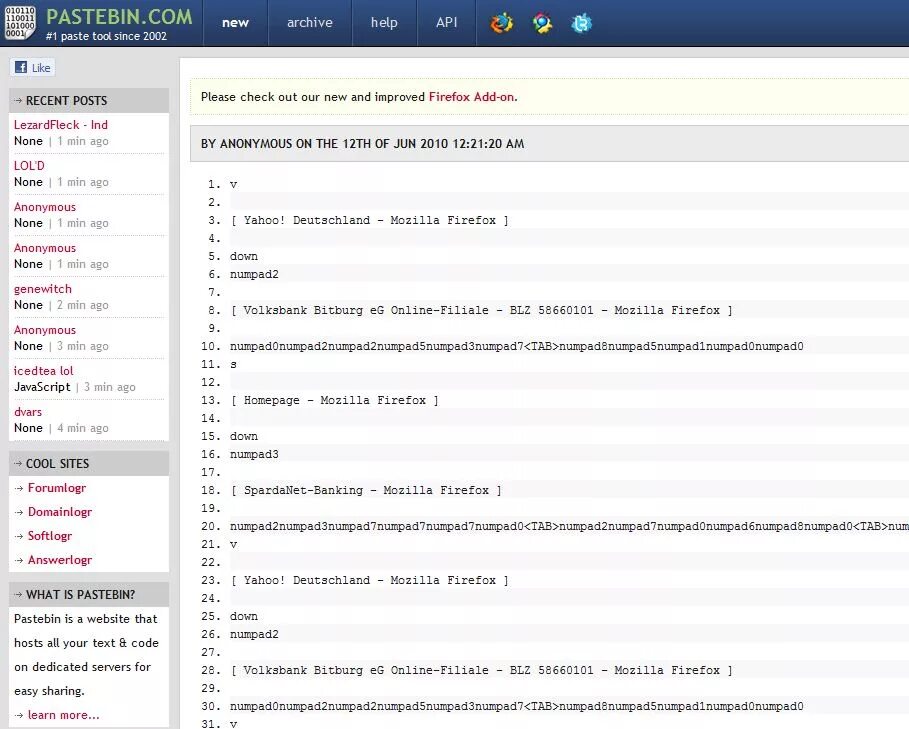Open the Domainlogr link
The width and height of the screenshot is (909, 729).
(x=58, y=511)
